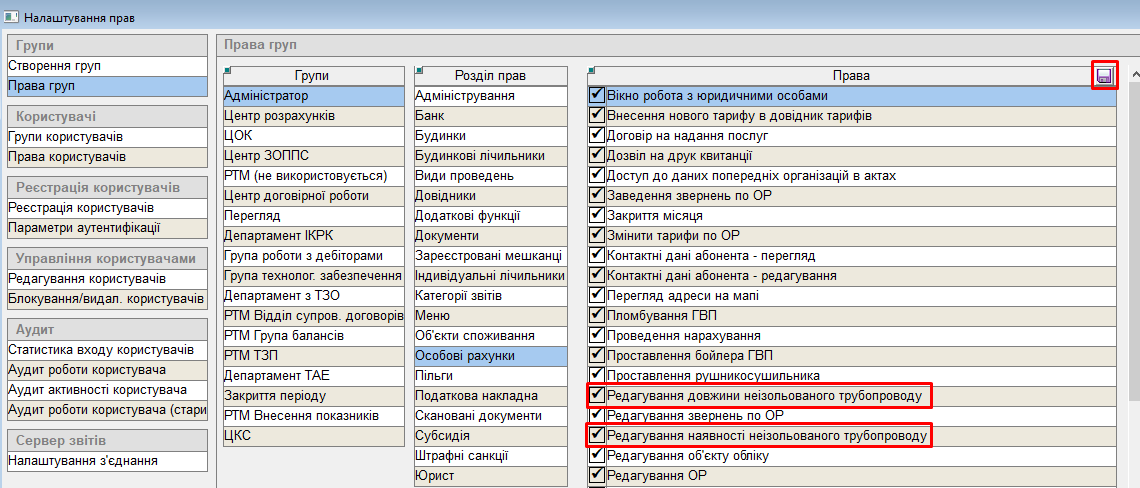Click corner marker of Права column header

point(592,70)
